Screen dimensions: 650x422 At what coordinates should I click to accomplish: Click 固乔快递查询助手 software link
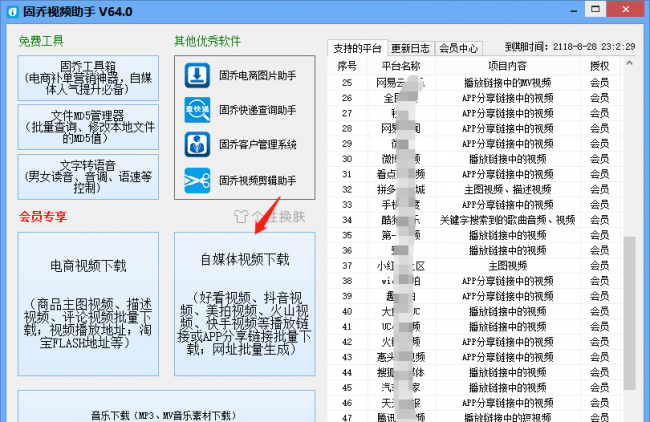coord(257,110)
